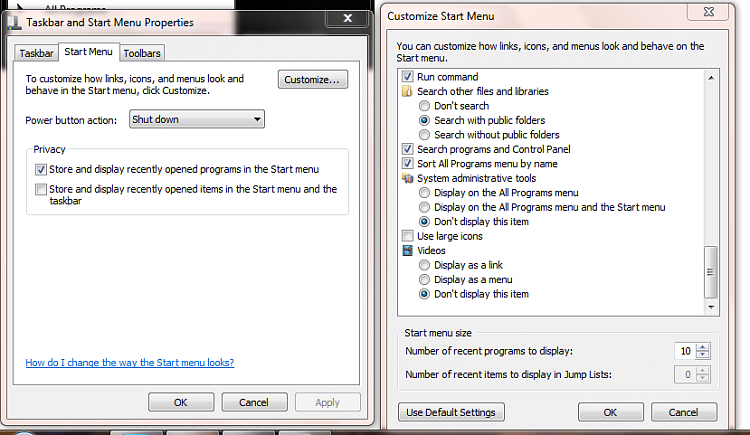Open How do I change Start menu looks link
The image size is (750, 435).
130,362
